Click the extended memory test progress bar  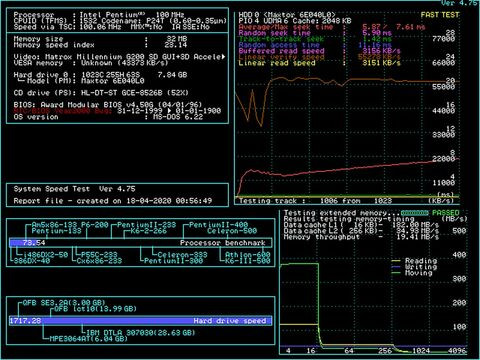(415, 213)
